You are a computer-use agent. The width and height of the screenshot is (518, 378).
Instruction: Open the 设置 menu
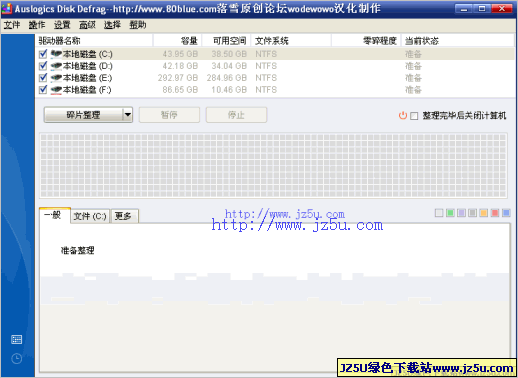(62, 25)
